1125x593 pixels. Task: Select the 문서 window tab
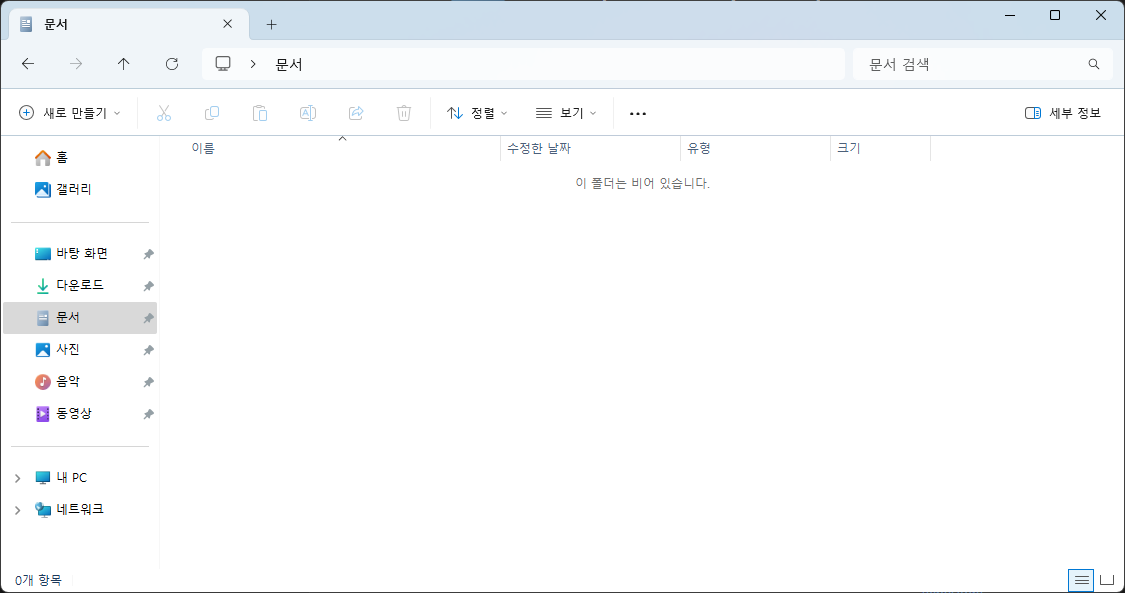click(x=129, y=24)
